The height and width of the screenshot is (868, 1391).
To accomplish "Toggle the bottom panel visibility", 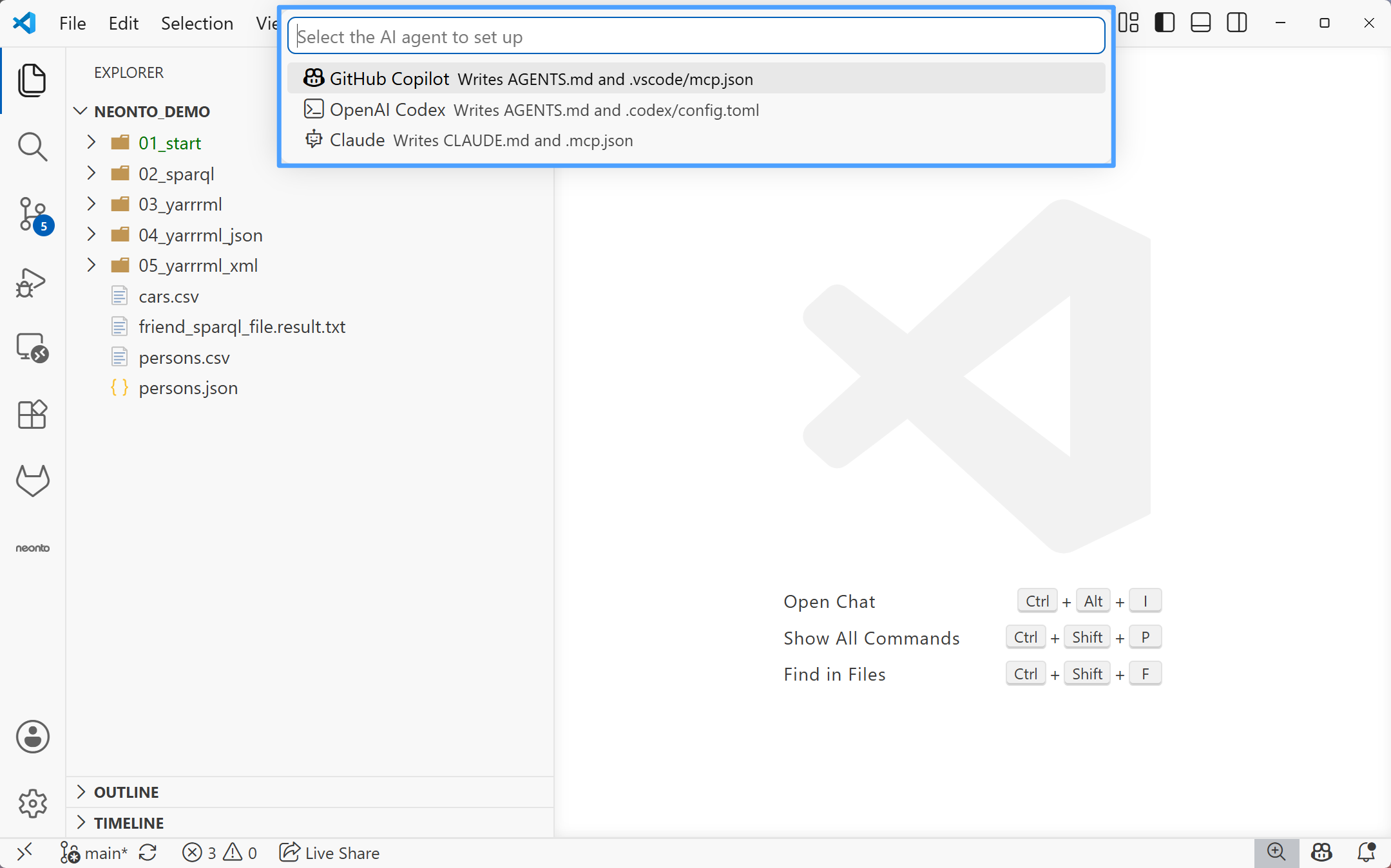I will coord(1201,23).
